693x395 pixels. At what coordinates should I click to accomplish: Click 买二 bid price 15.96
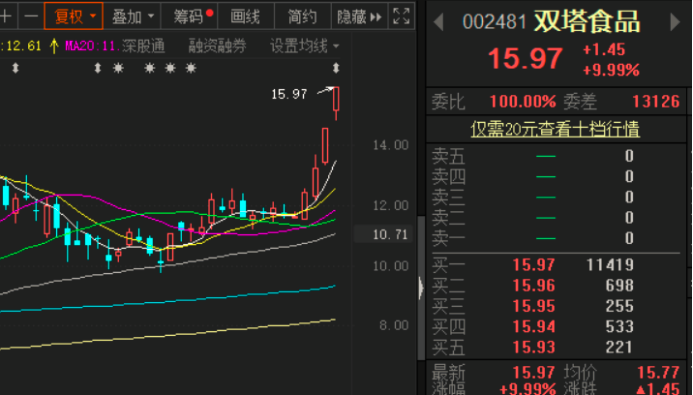click(533, 285)
